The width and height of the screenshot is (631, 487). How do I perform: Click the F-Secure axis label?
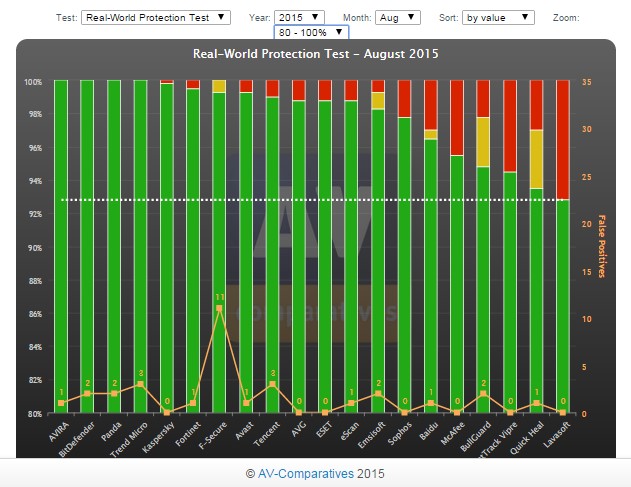pos(213,435)
